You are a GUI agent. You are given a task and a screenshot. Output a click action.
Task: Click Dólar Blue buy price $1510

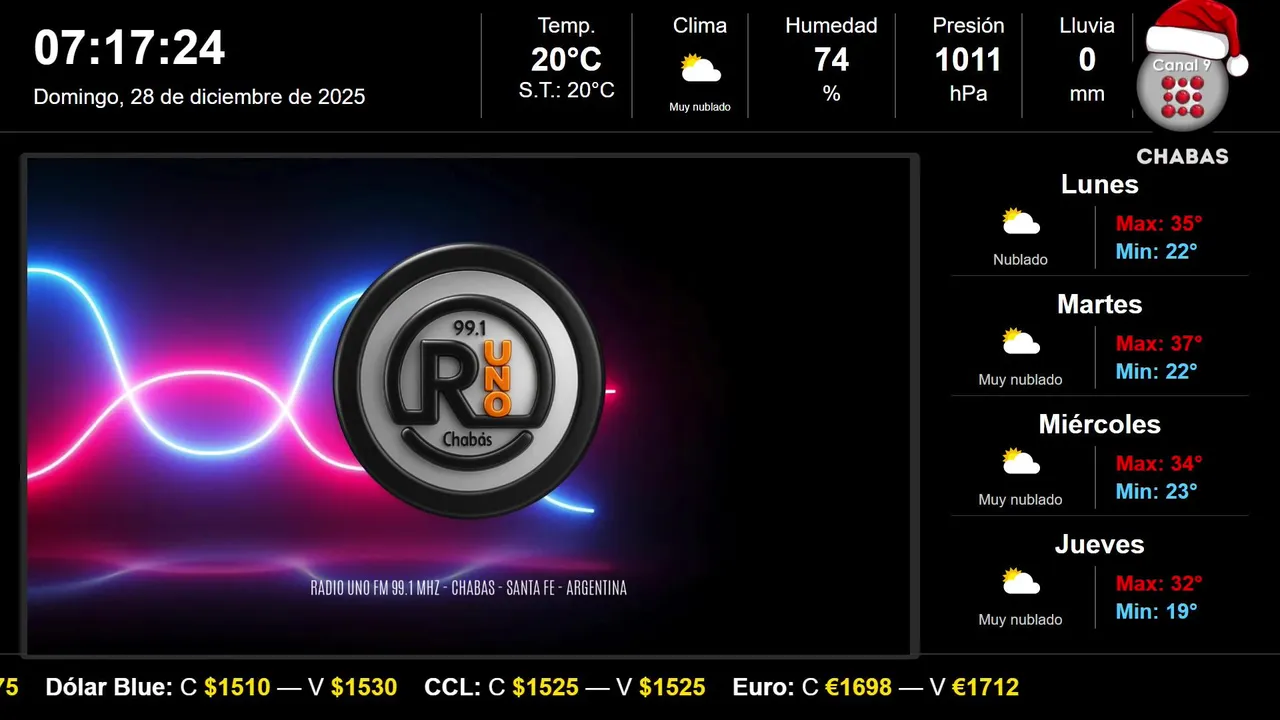click(x=237, y=687)
